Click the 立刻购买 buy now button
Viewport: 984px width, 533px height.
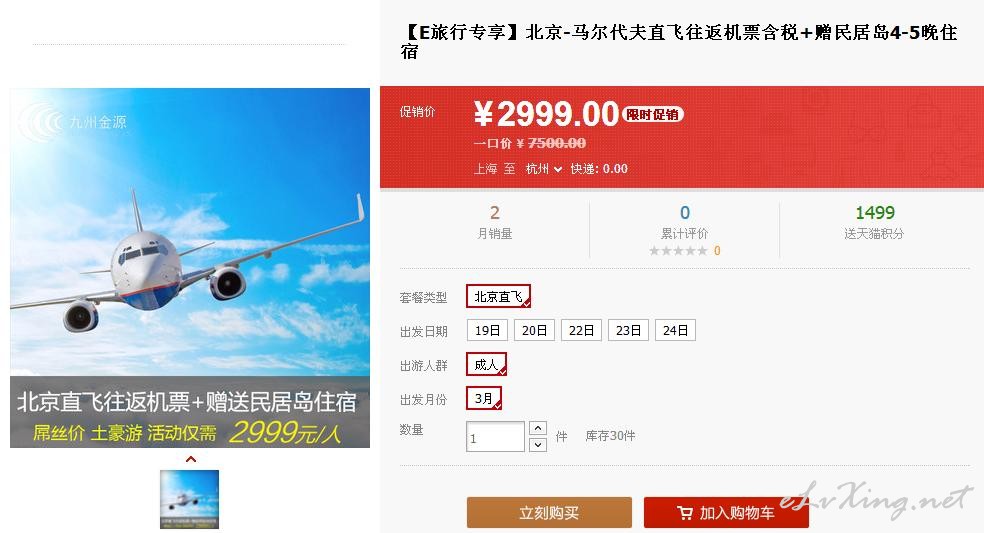coord(549,513)
